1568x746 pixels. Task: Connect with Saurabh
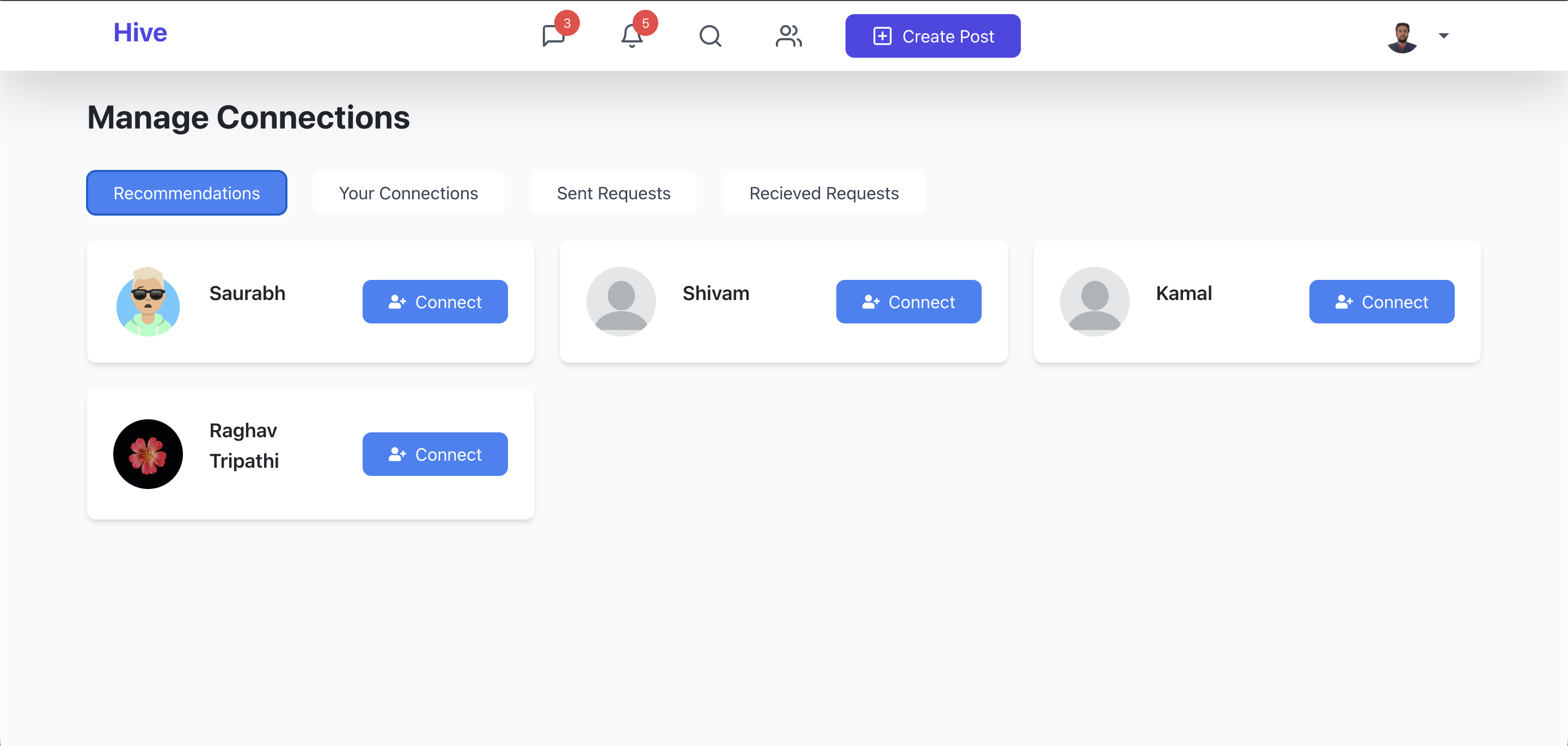[434, 302]
